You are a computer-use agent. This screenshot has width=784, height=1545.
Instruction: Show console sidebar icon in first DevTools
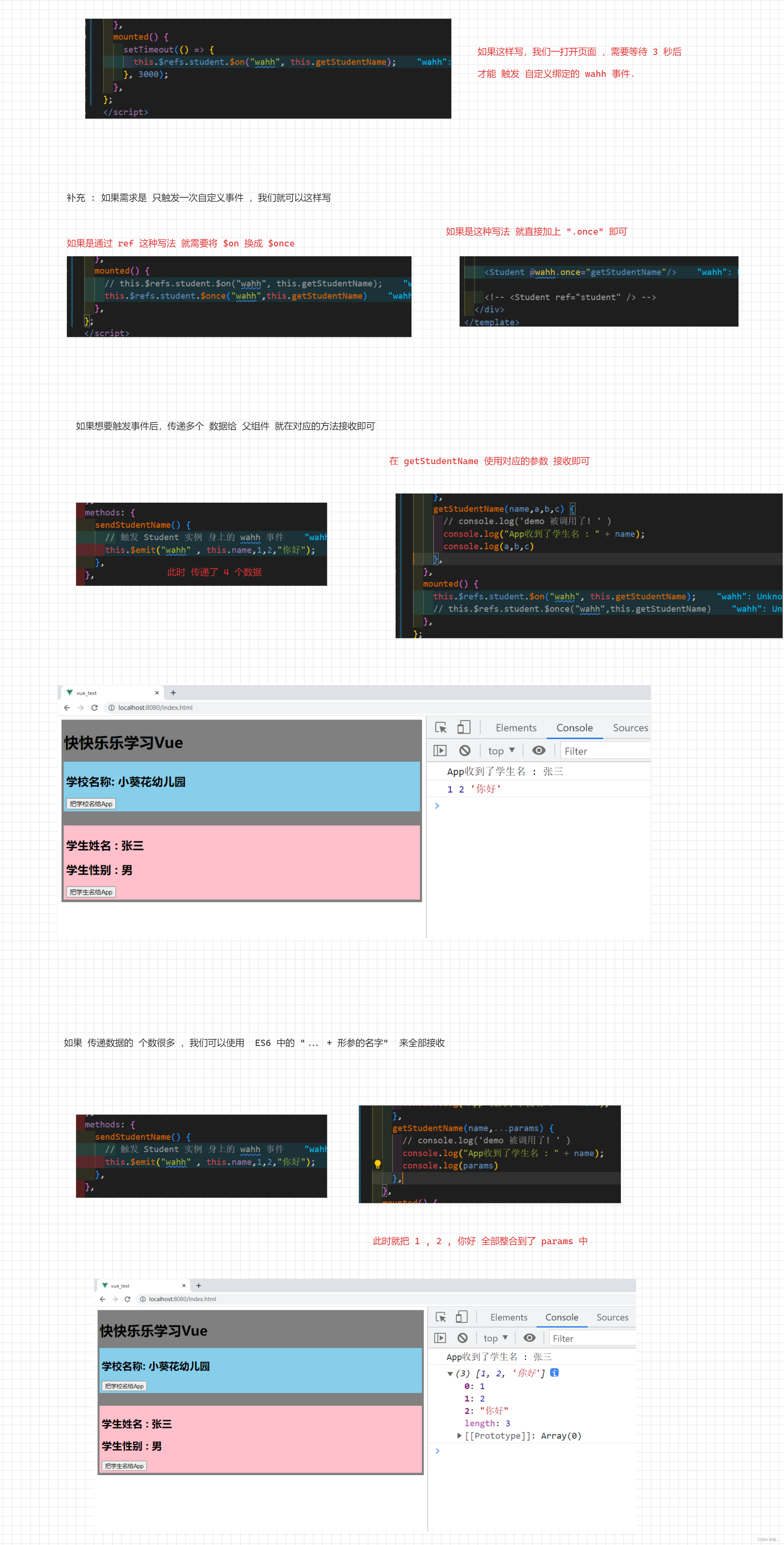coord(440,750)
